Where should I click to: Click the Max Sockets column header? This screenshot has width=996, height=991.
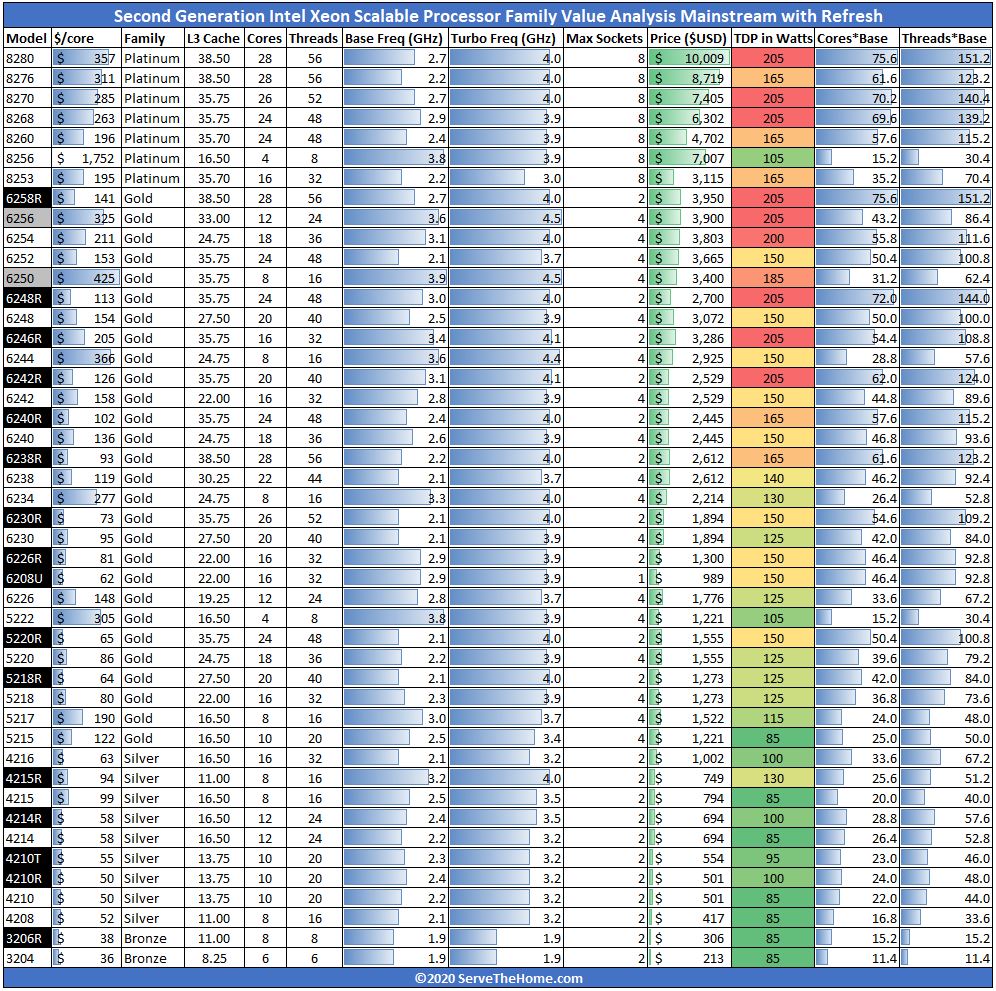[605, 38]
